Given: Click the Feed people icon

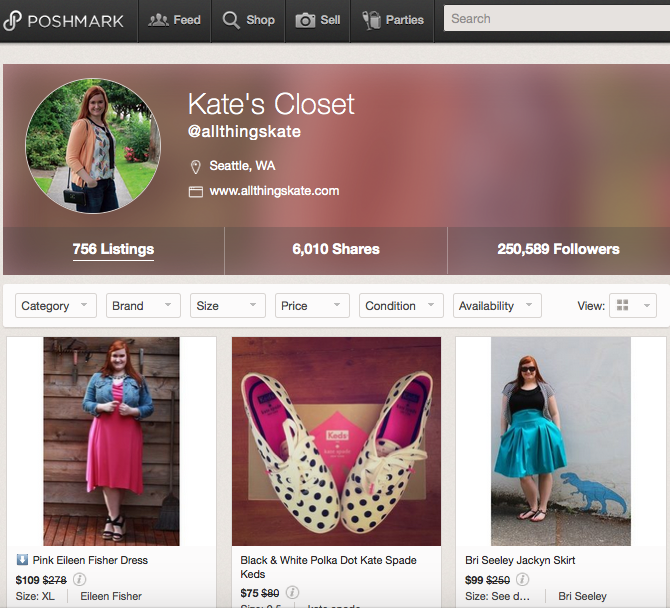Looking at the screenshot, I should 158,20.
